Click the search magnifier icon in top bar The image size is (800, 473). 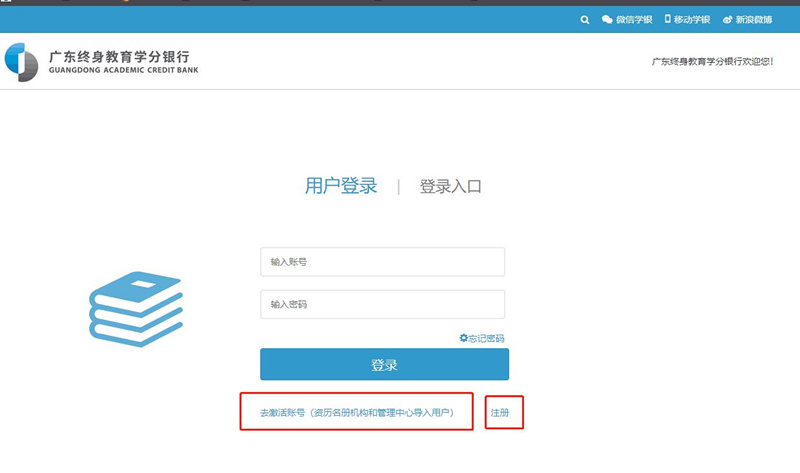pos(585,19)
